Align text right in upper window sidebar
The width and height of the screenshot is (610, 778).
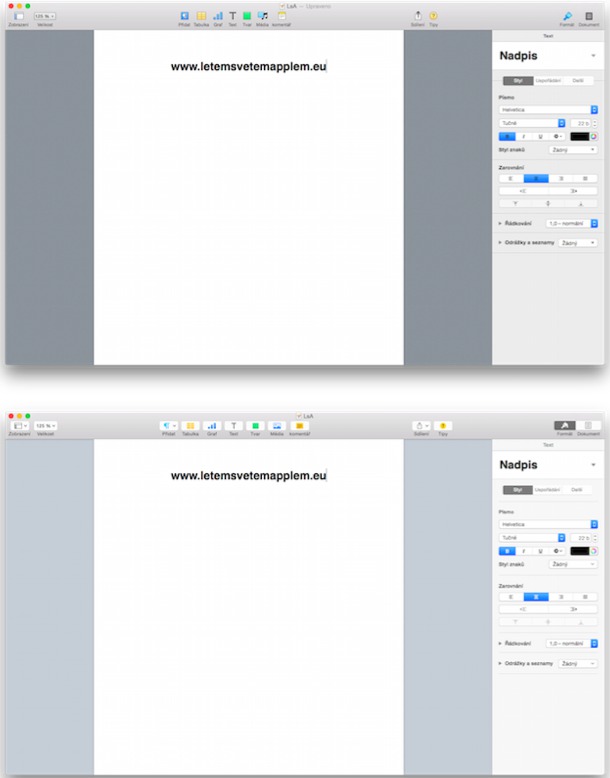[561, 179]
